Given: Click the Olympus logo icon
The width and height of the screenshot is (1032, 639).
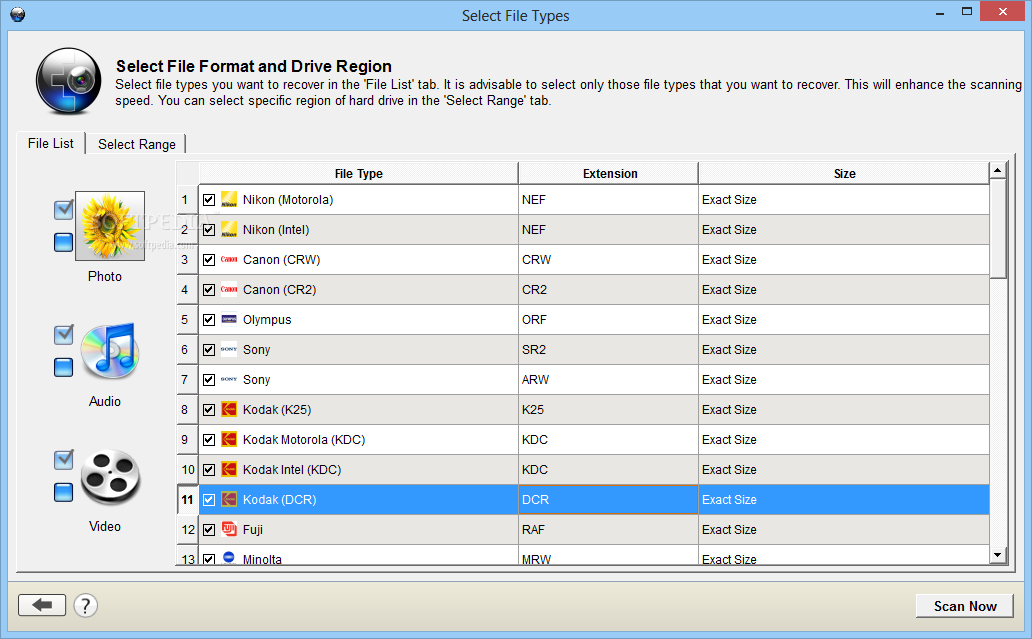Looking at the screenshot, I should (228, 319).
